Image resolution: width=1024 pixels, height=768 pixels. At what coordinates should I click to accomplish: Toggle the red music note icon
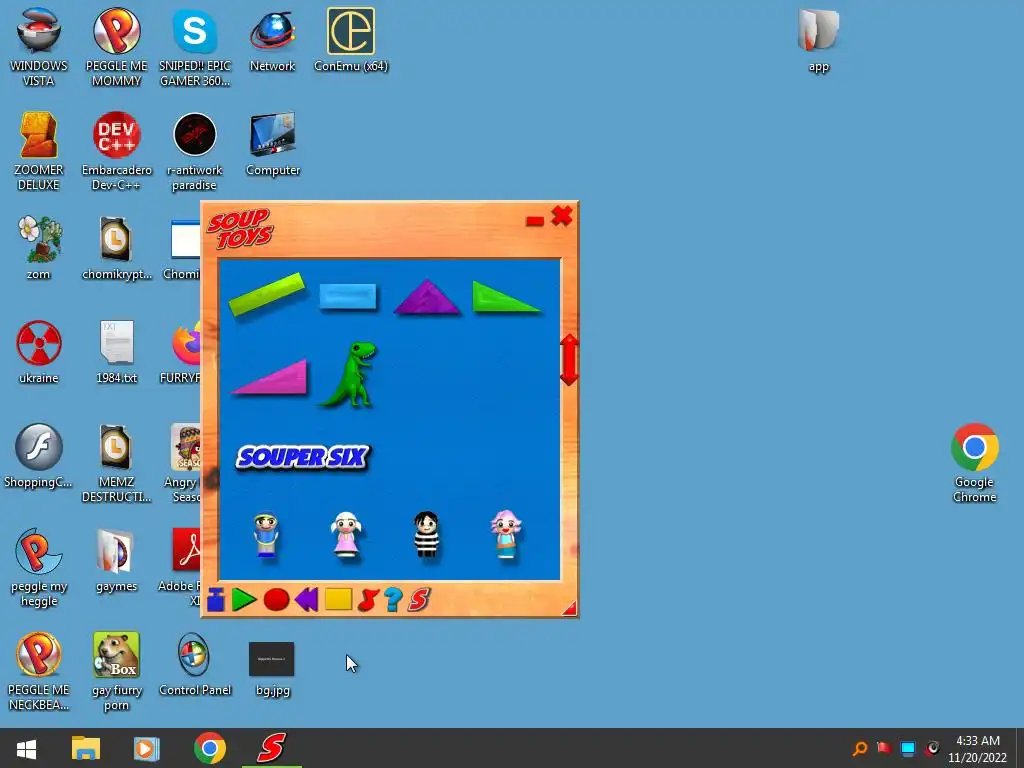point(368,600)
